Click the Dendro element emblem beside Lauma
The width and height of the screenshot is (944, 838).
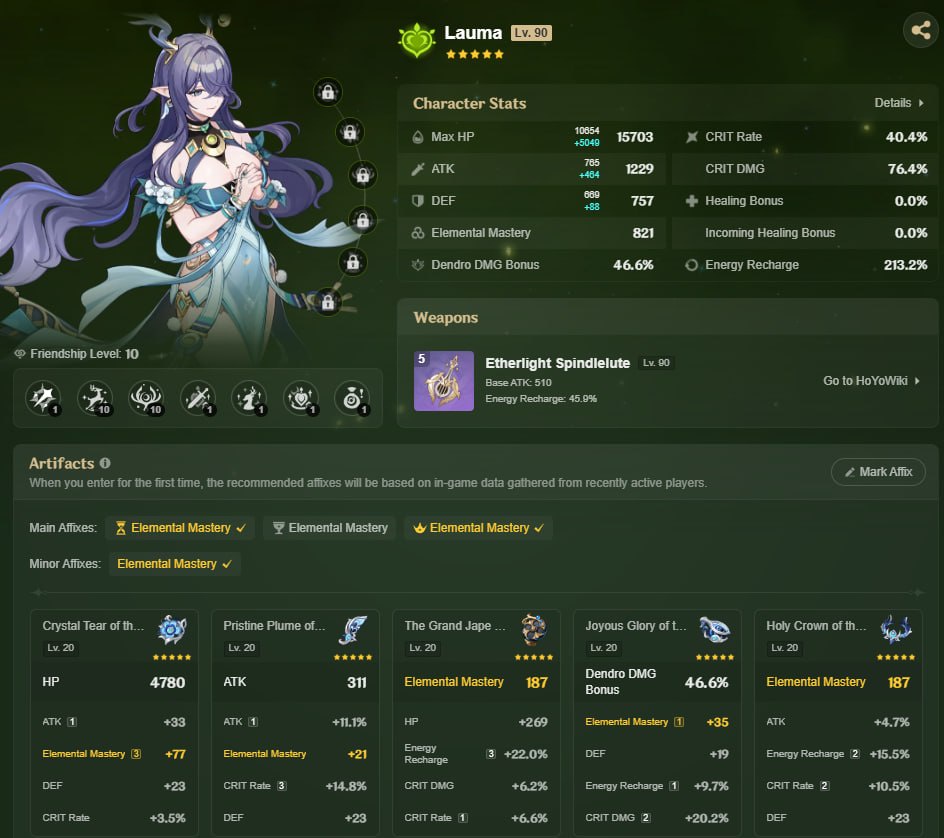pos(417,40)
